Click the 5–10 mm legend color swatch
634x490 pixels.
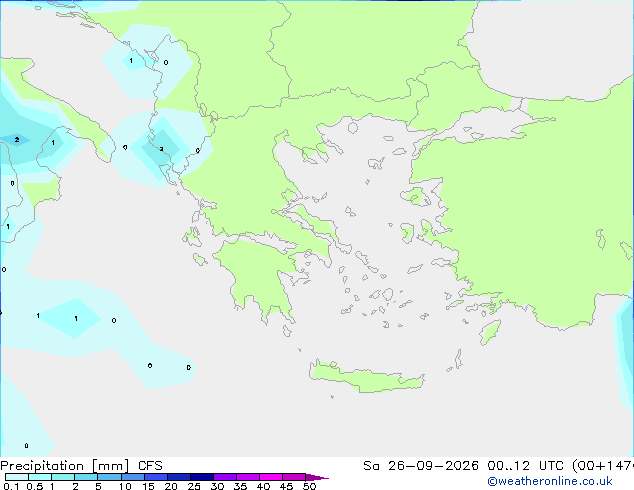109,477
